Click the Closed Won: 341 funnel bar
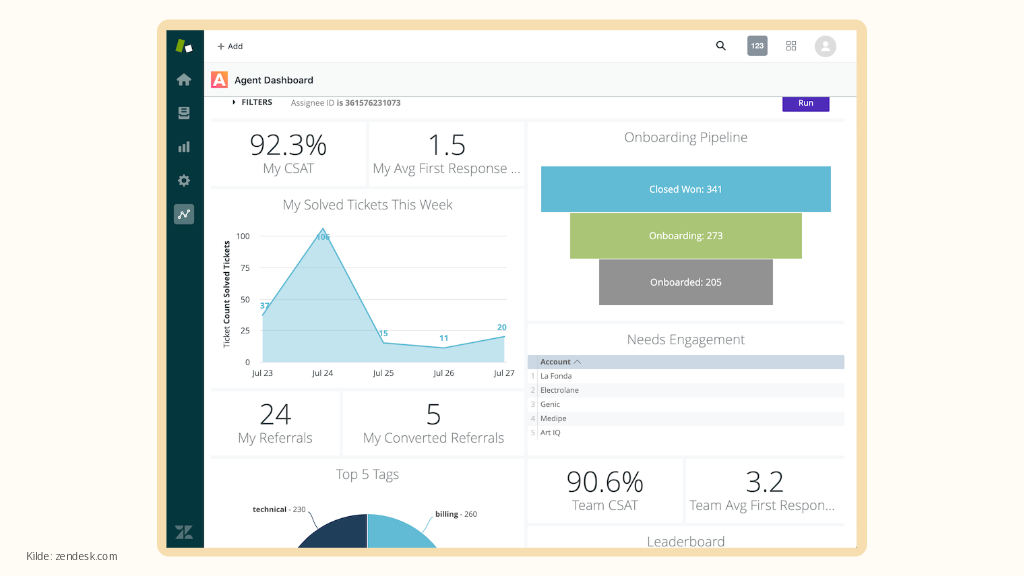The image size is (1024, 576). (x=685, y=189)
